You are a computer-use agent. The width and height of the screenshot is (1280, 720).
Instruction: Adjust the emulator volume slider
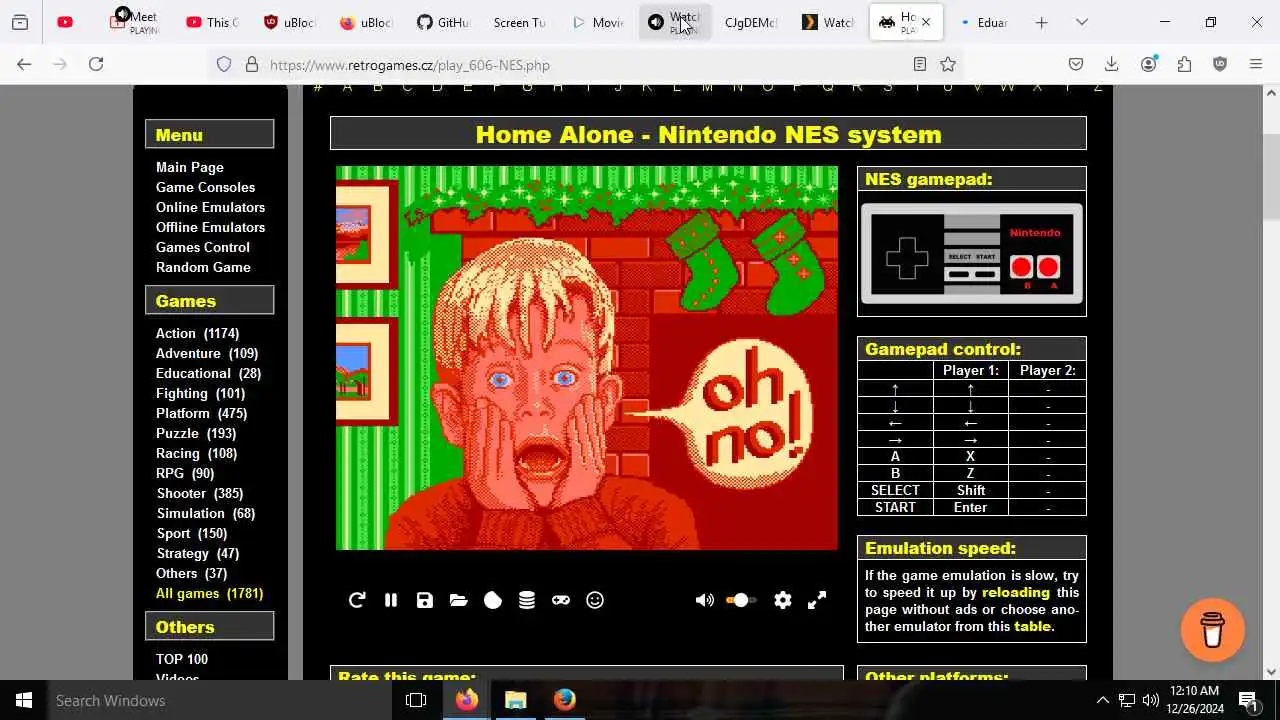tap(740, 600)
